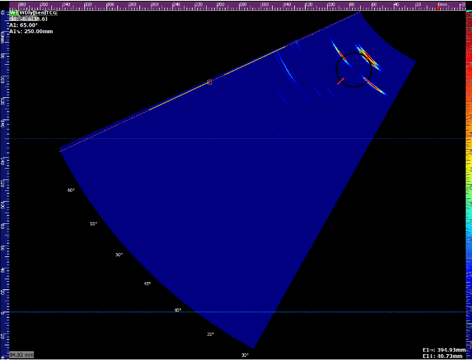Click the upper horizontal dashed gate line
The width and height of the screenshot is (472, 360).
coord(237,138)
